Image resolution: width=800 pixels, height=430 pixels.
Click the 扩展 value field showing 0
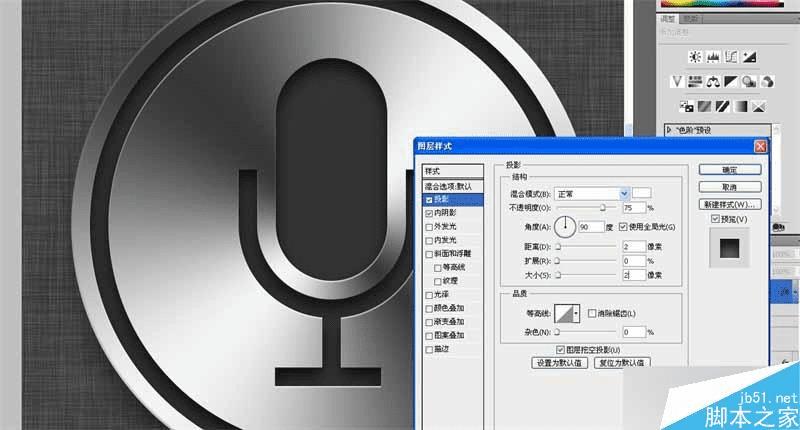tap(634, 261)
